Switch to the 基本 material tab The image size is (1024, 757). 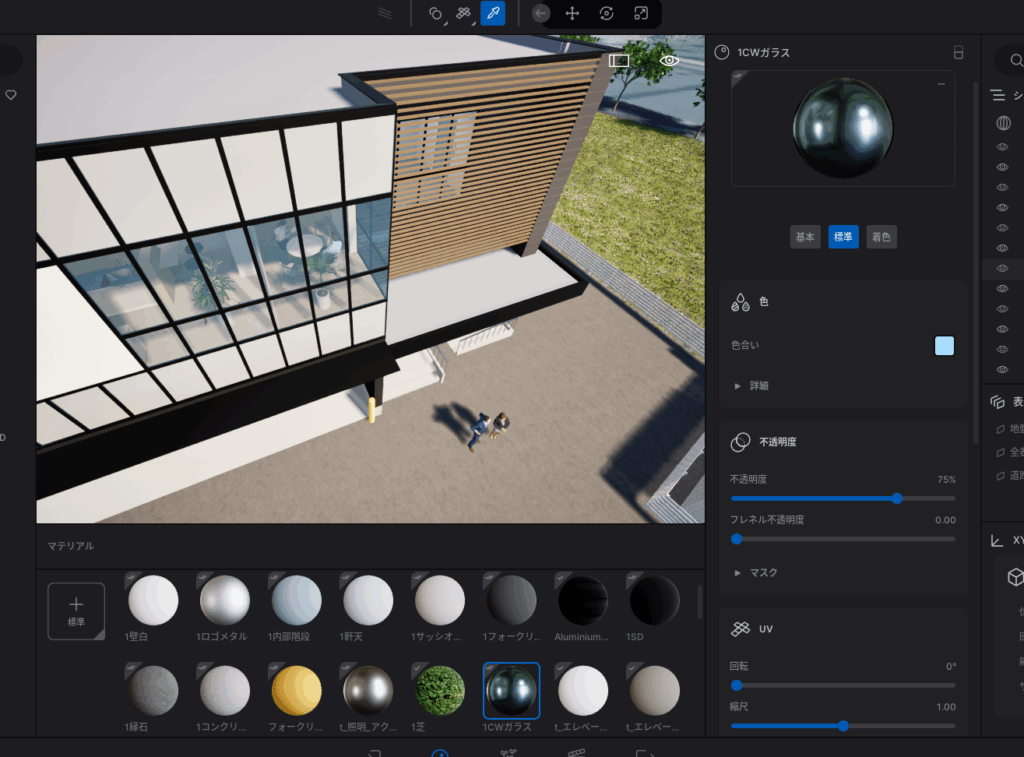point(805,237)
